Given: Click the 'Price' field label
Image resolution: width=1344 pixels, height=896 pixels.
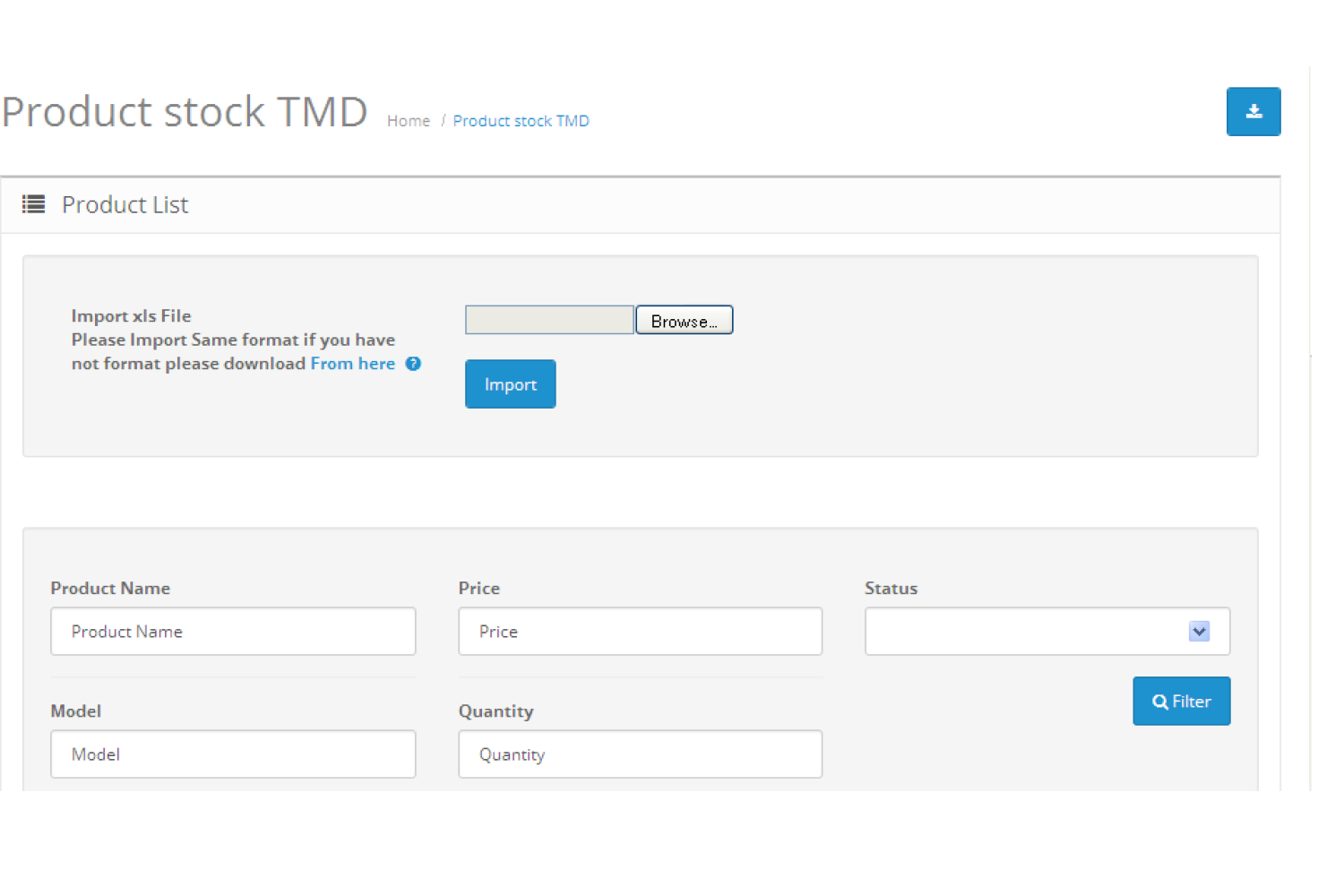Looking at the screenshot, I should [x=479, y=588].
